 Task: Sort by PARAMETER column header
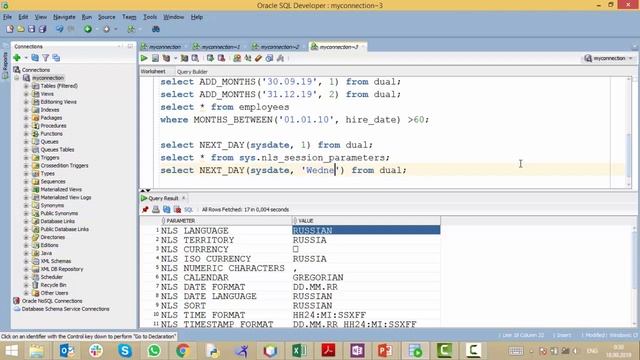pyautogui.click(x=226, y=220)
